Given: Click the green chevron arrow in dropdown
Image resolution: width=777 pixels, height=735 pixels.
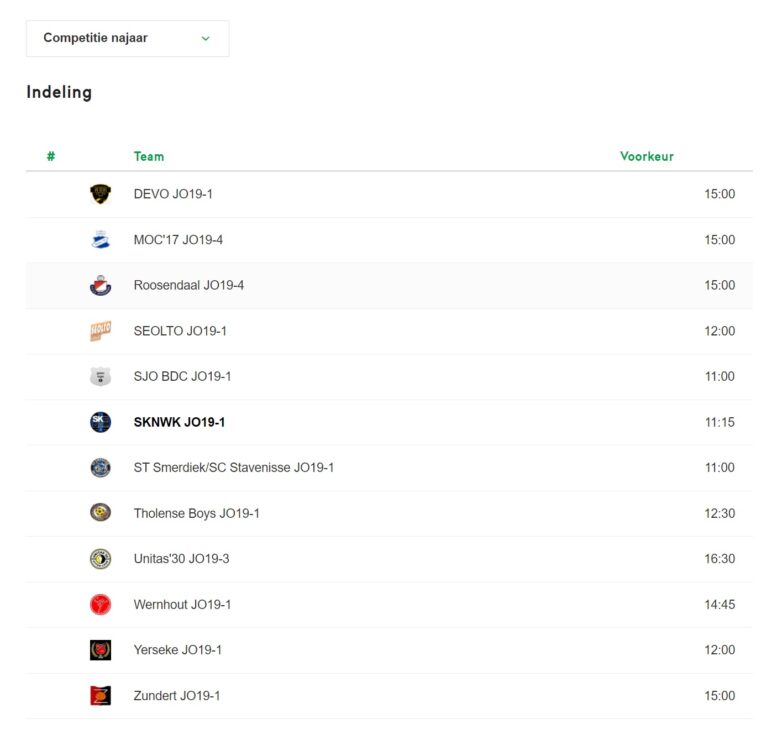Looking at the screenshot, I should pos(205,38).
